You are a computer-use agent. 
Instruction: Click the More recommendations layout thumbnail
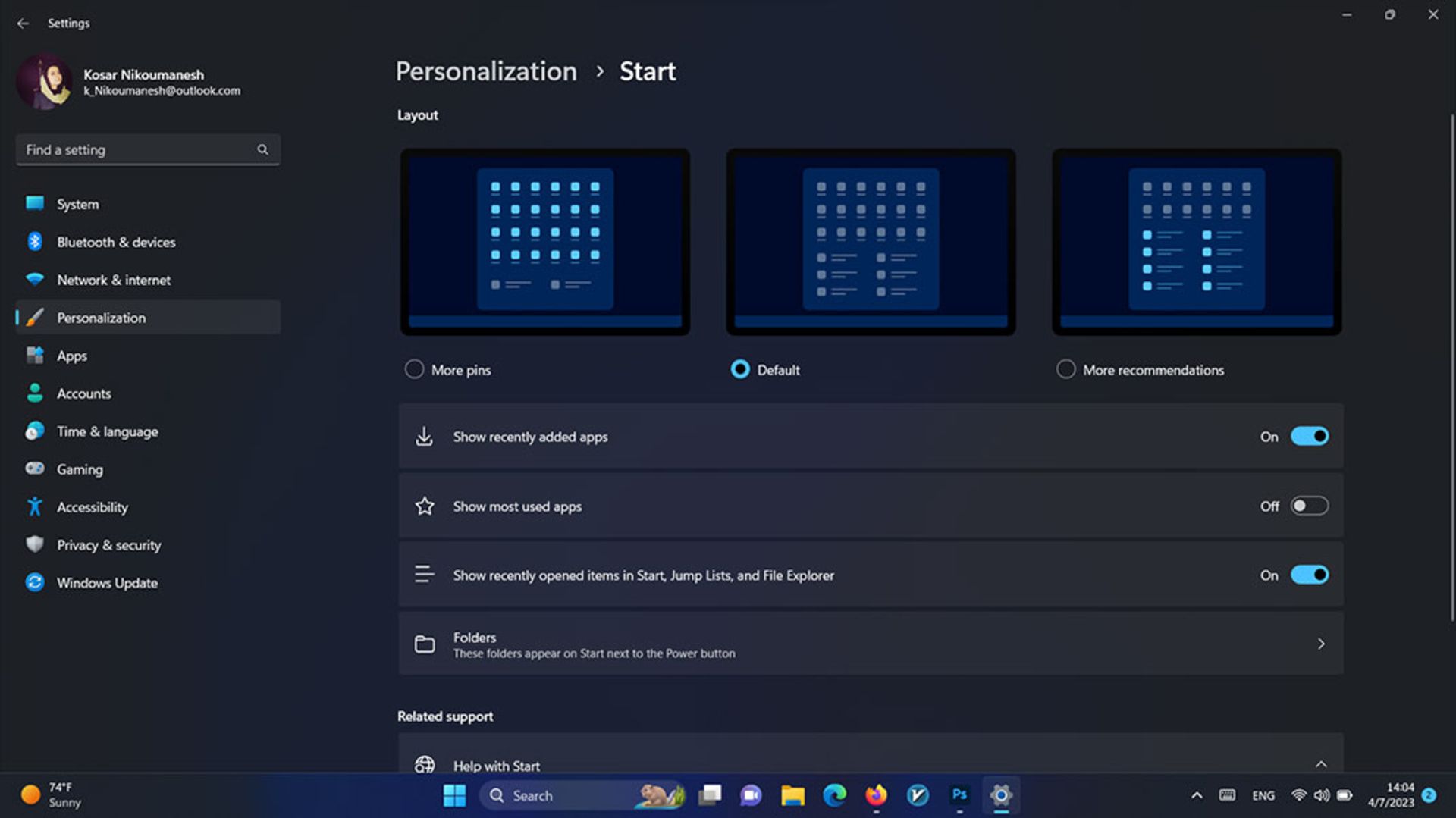click(1196, 241)
